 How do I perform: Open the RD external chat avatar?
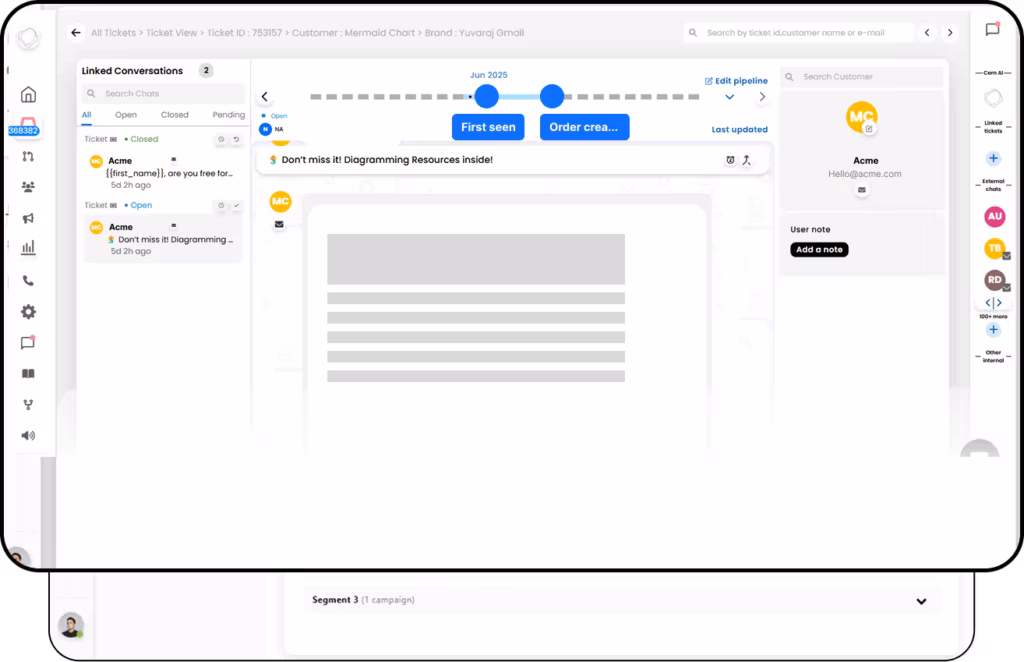[x=995, y=279]
